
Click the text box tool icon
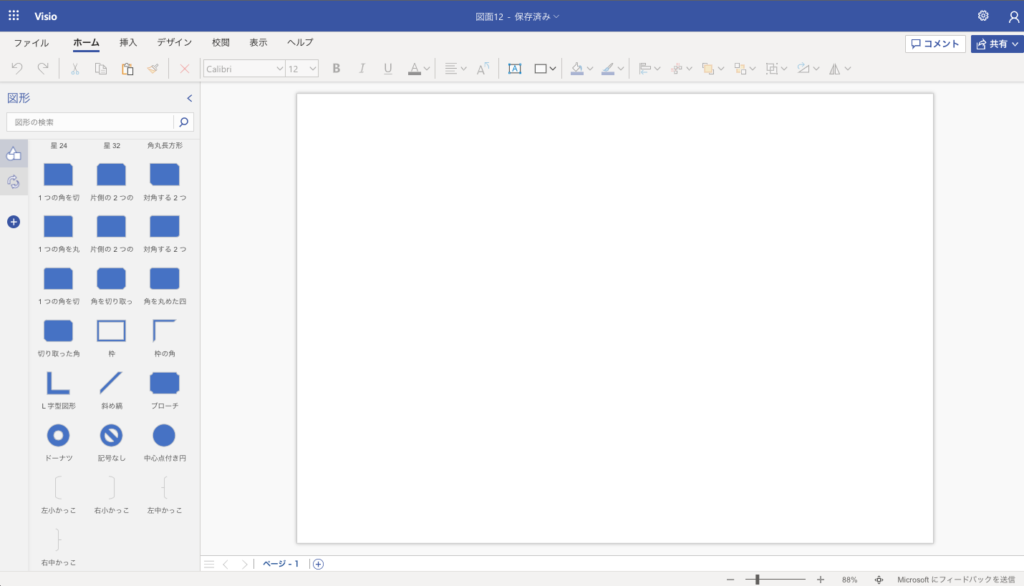(514, 69)
